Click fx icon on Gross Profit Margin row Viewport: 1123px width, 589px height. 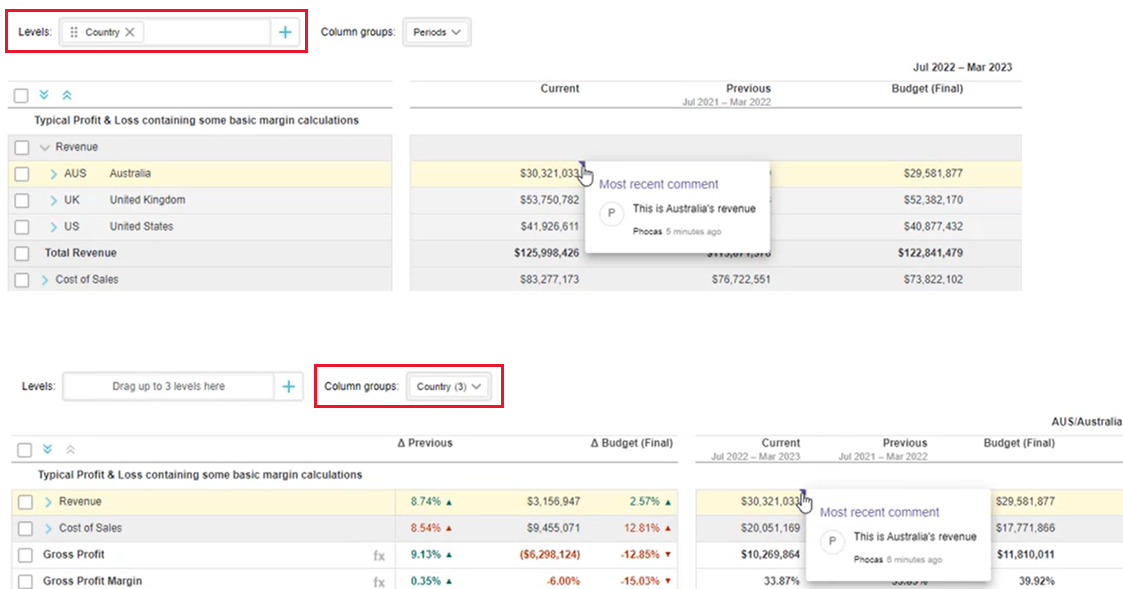tap(379, 581)
